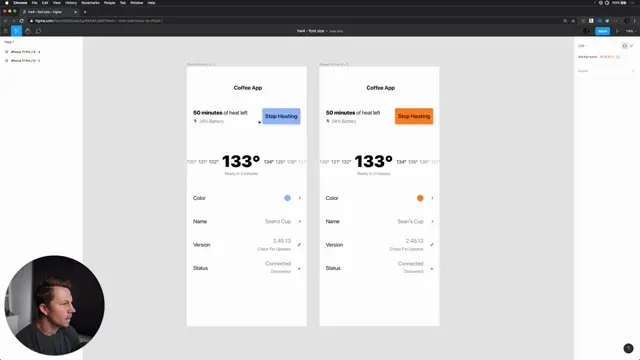
Task: Expand Export section with plus icon
Action: [633, 71]
